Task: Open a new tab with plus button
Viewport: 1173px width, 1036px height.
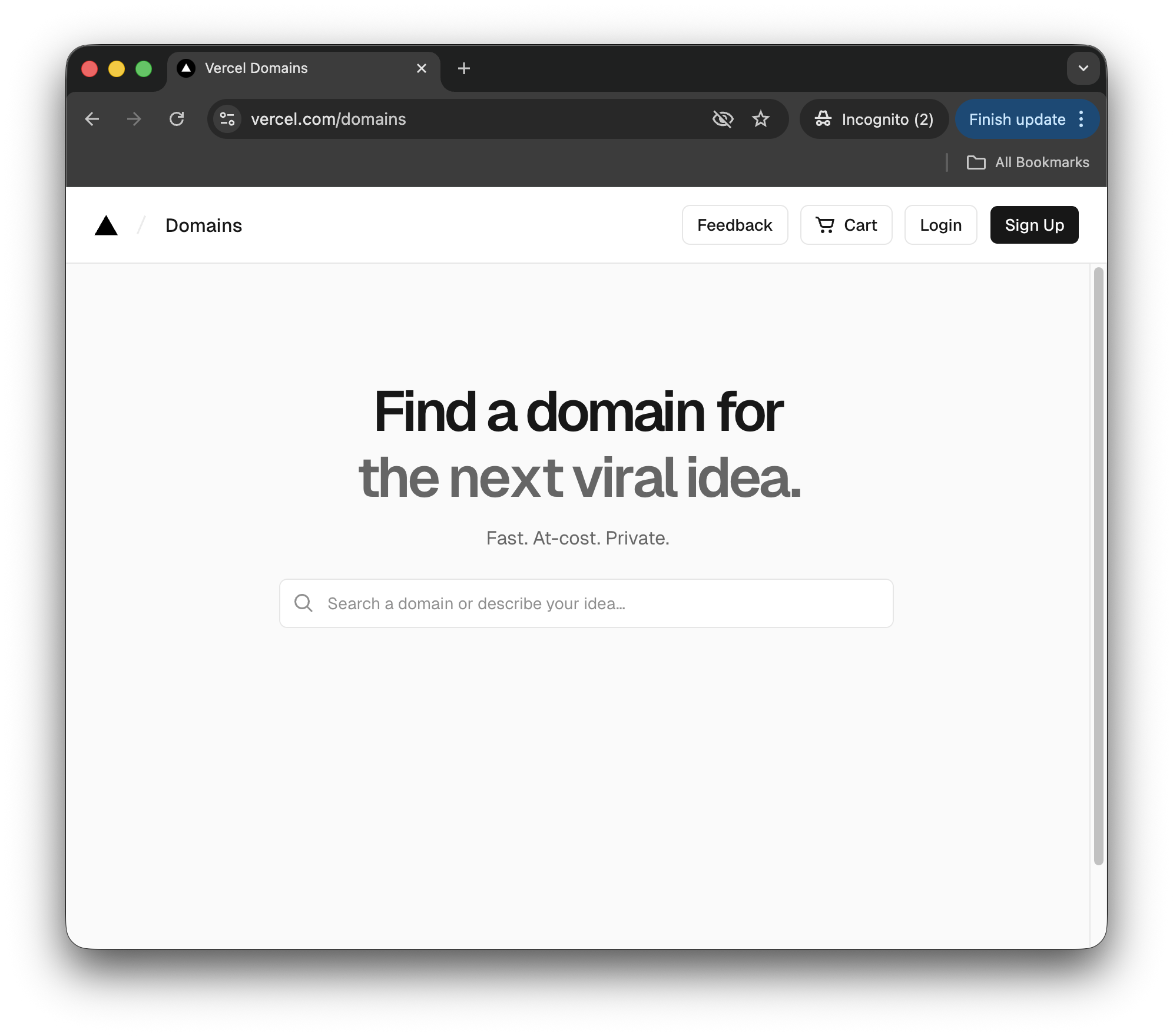Action: pos(464,69)
